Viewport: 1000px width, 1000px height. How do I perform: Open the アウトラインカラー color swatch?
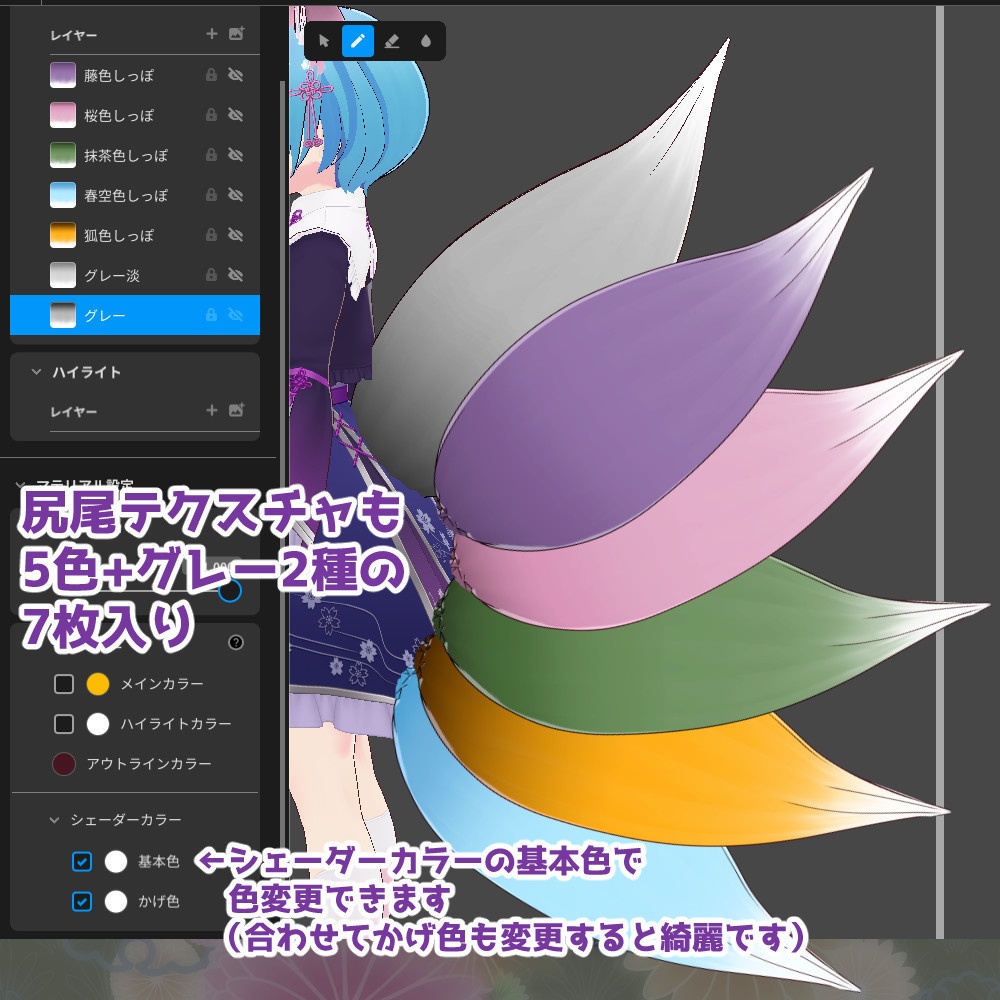pos(65,763)
